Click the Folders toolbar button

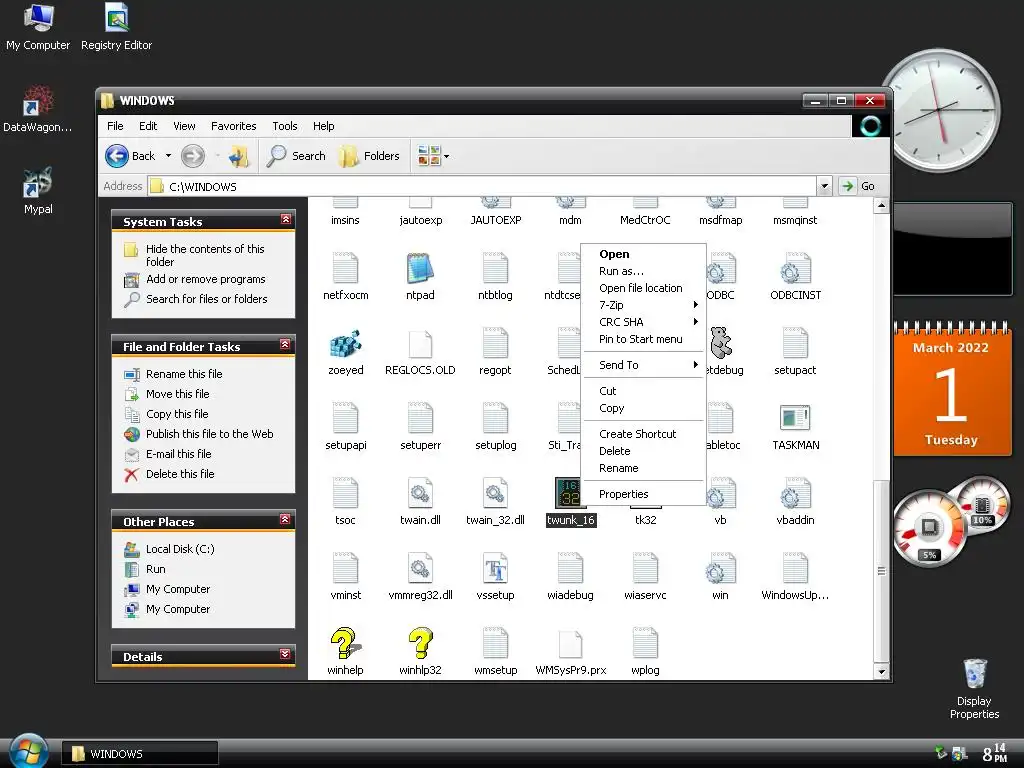click(369, 156)
